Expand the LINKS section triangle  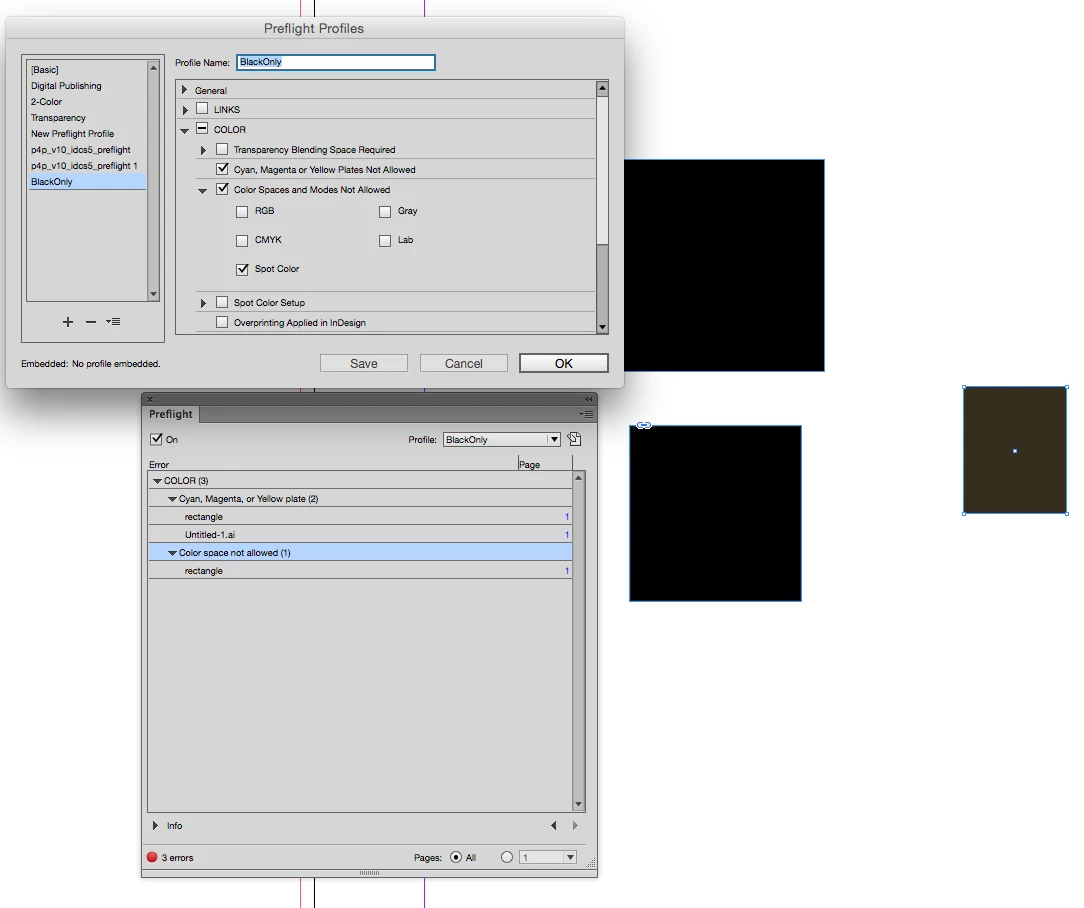tap(185, 110)
